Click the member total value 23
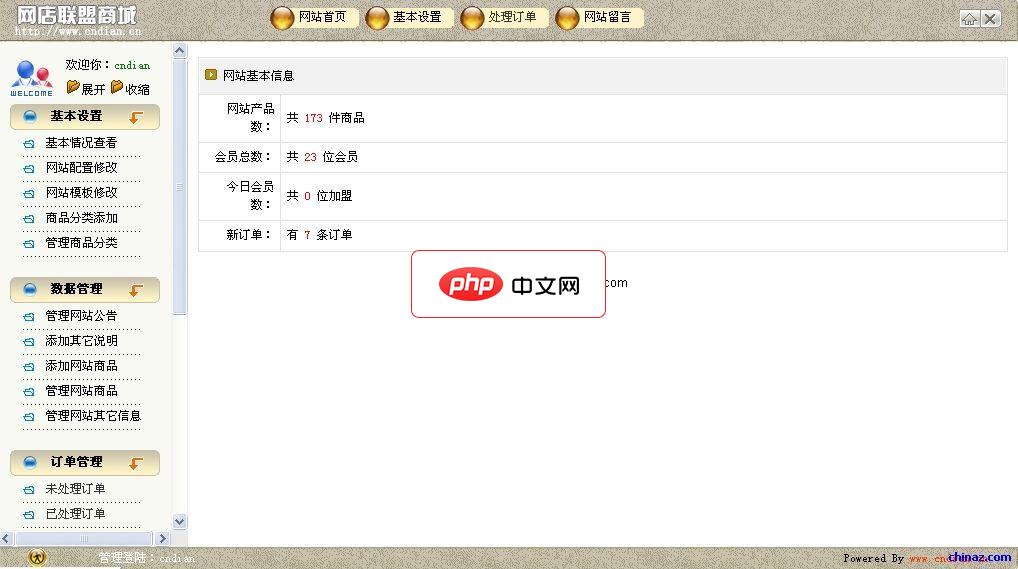The image size is (1018, 569). click(310, 157)
